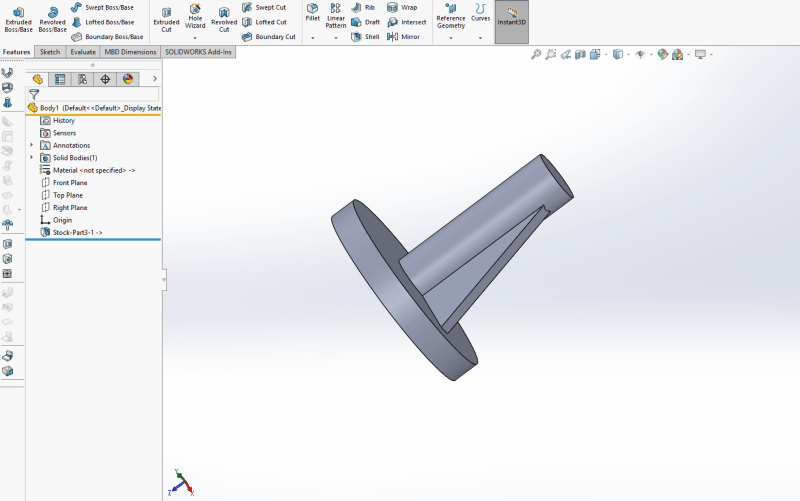Click the Extruded Boss/Base tool

(18, 20)
